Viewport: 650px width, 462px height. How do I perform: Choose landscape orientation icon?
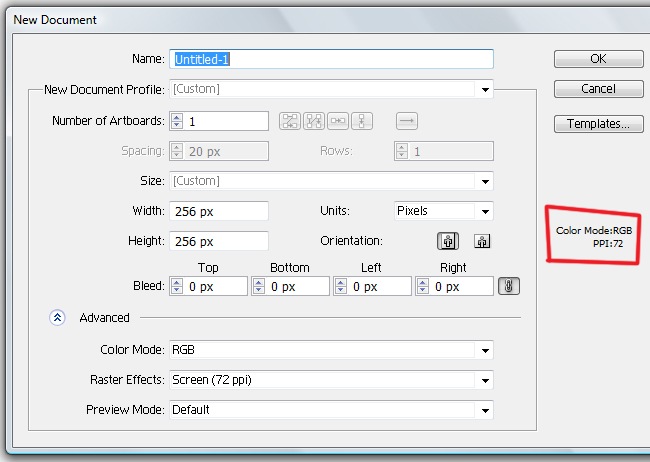click(482, 241)
